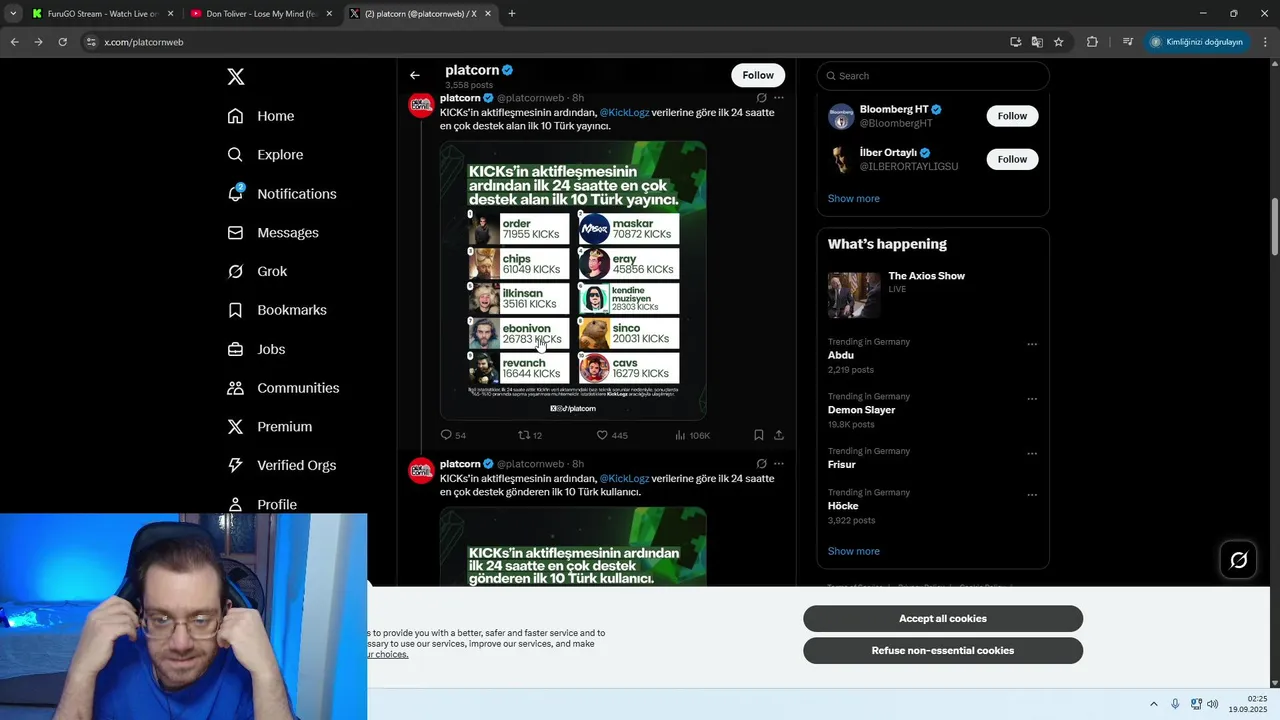Open a new browser tab
Viewport: 1280px width, 720px height.
(512, 14)
